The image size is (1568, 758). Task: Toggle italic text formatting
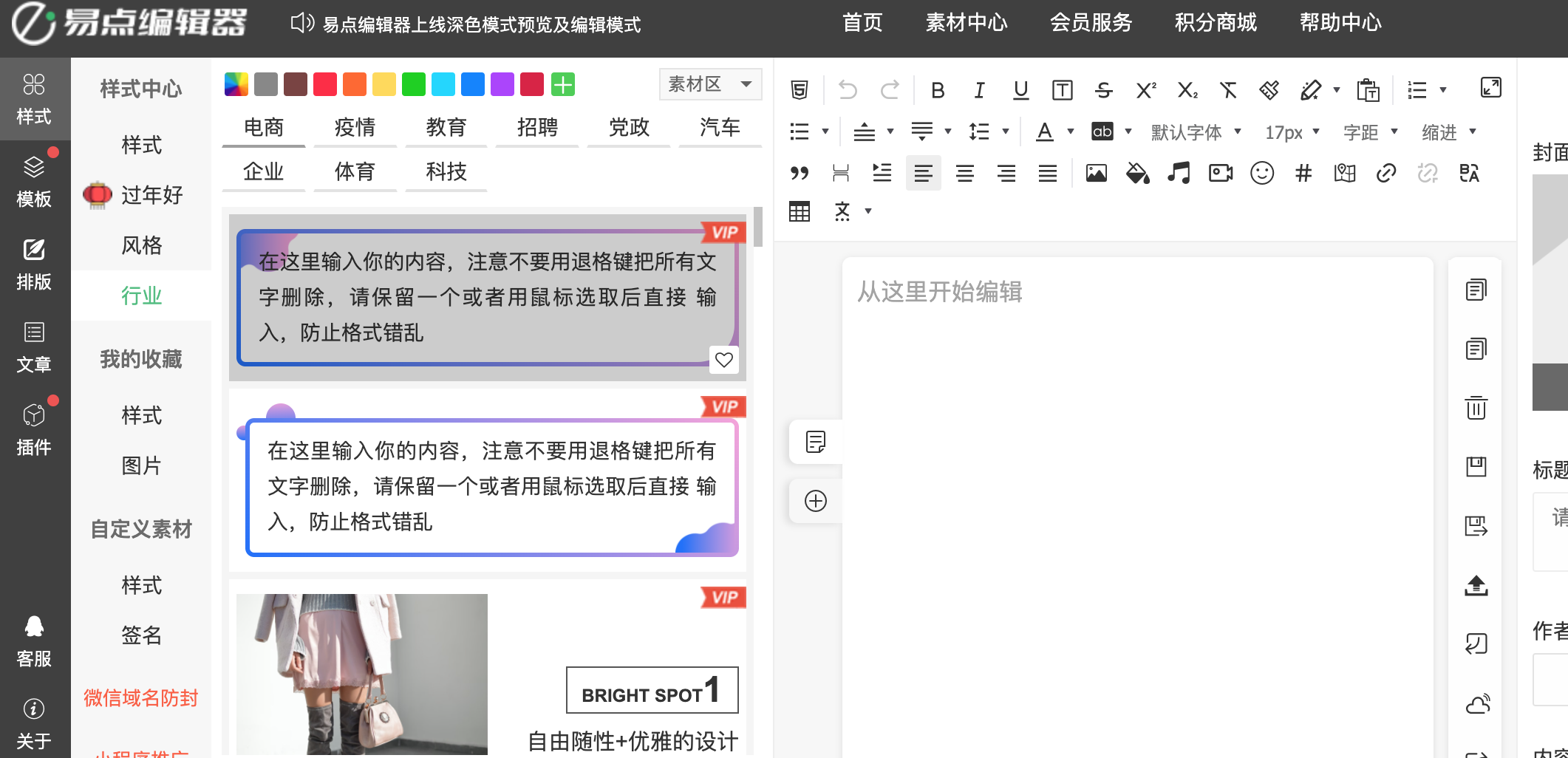pyautogui.click(x=979, y=90)
